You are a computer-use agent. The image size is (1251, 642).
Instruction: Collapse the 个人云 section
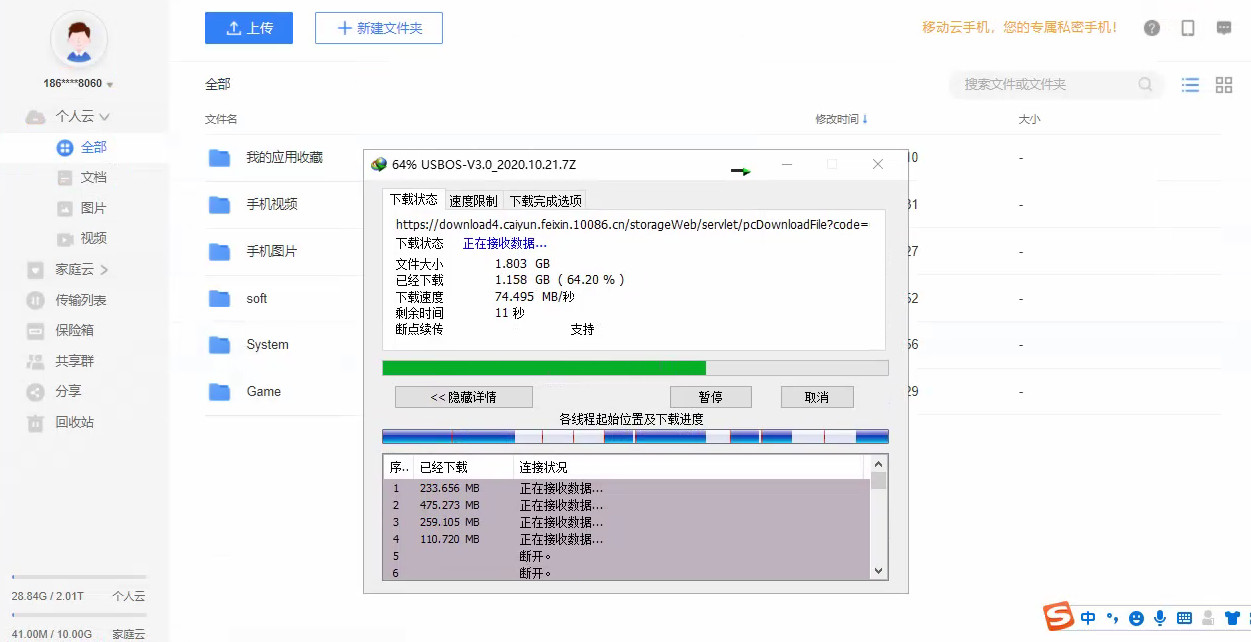click(105, 117)
